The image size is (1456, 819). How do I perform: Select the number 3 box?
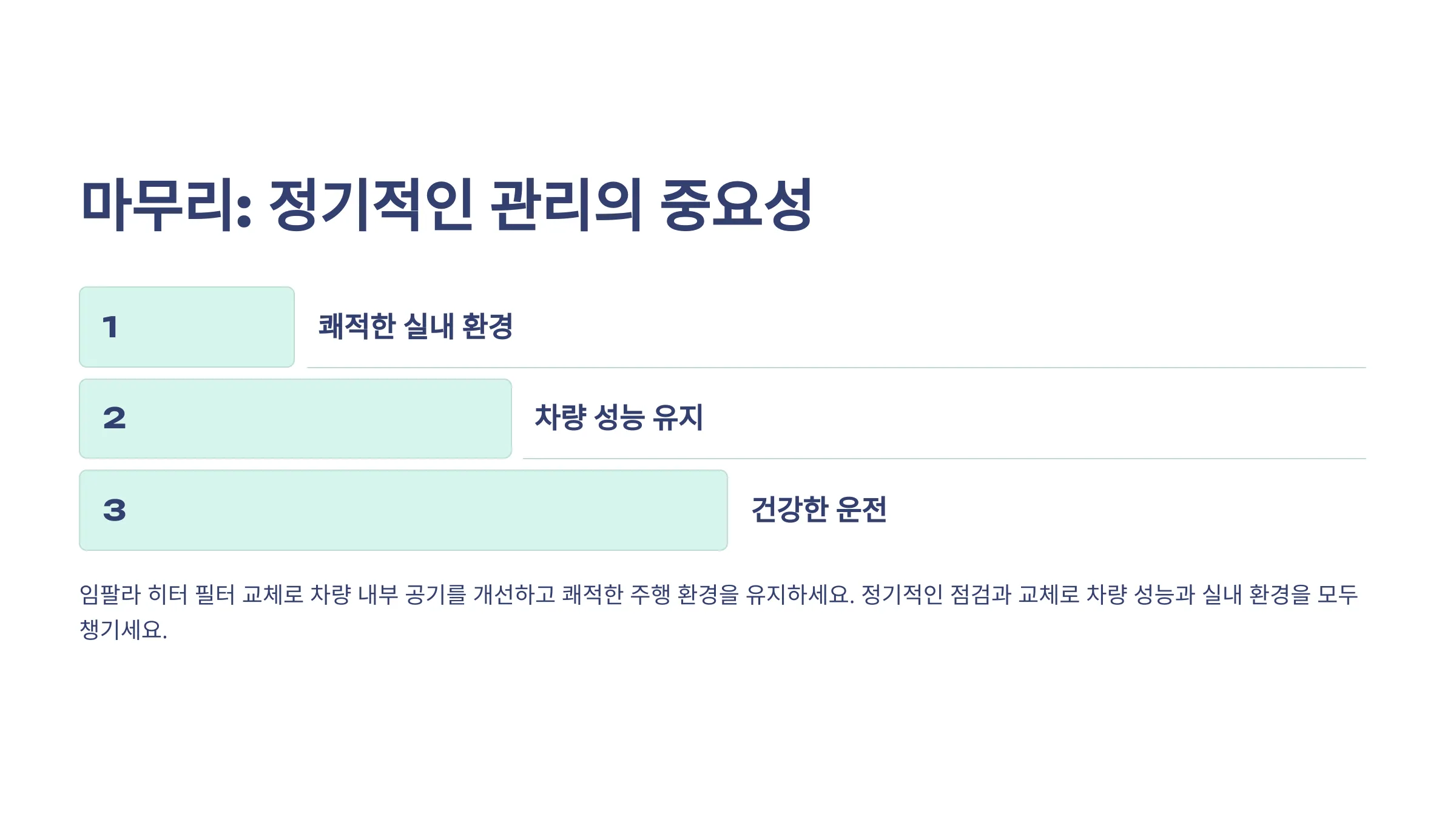pos(403,510)
